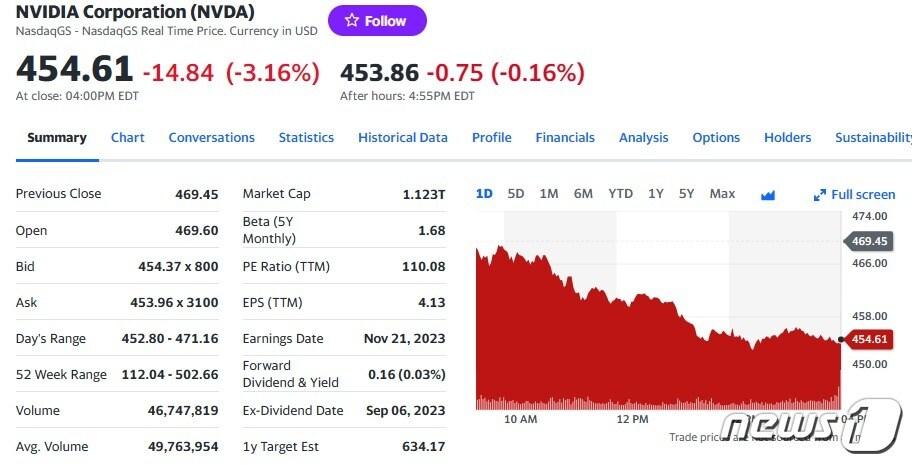Show 5Y chart range
912x465 pixels.
687,194
